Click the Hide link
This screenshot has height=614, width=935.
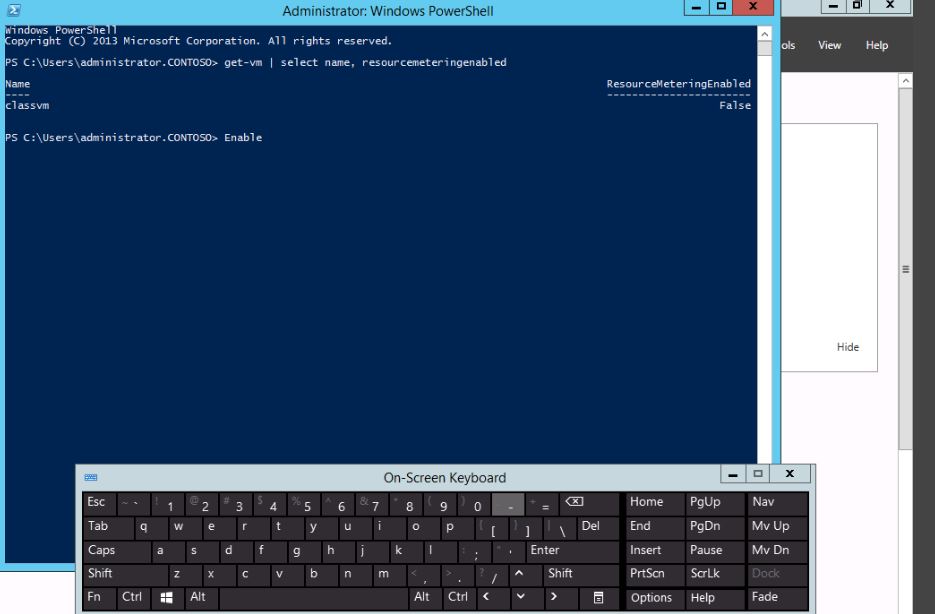click(x=847, y=347)
